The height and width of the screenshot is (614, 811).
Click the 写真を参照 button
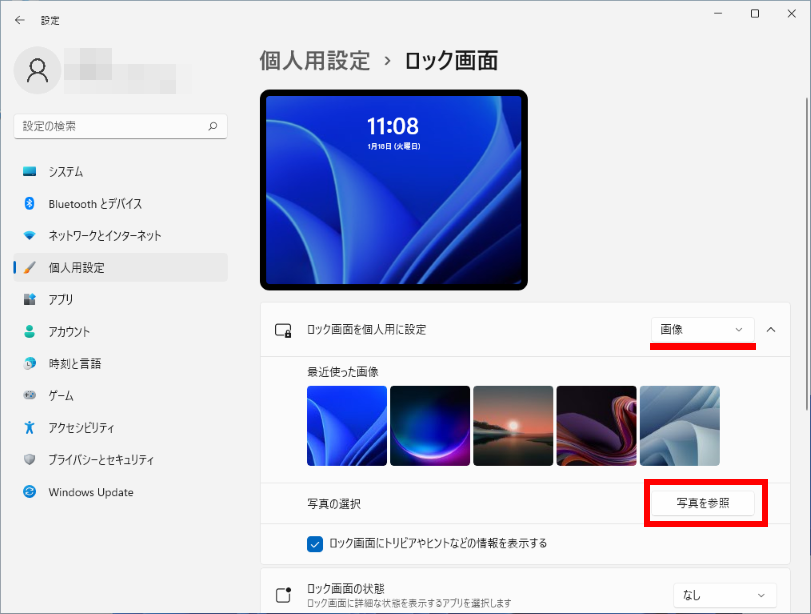click(x=702, y=504)
